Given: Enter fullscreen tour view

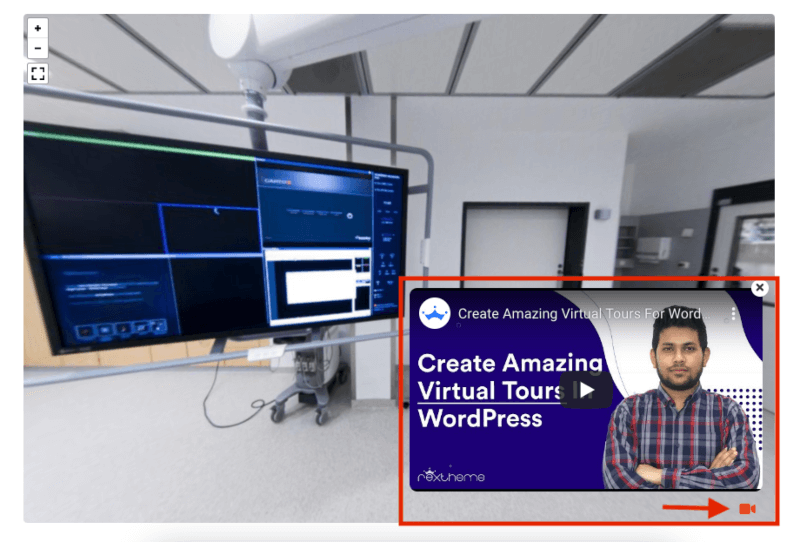Looking at the screenshot, I should (38, 73).
